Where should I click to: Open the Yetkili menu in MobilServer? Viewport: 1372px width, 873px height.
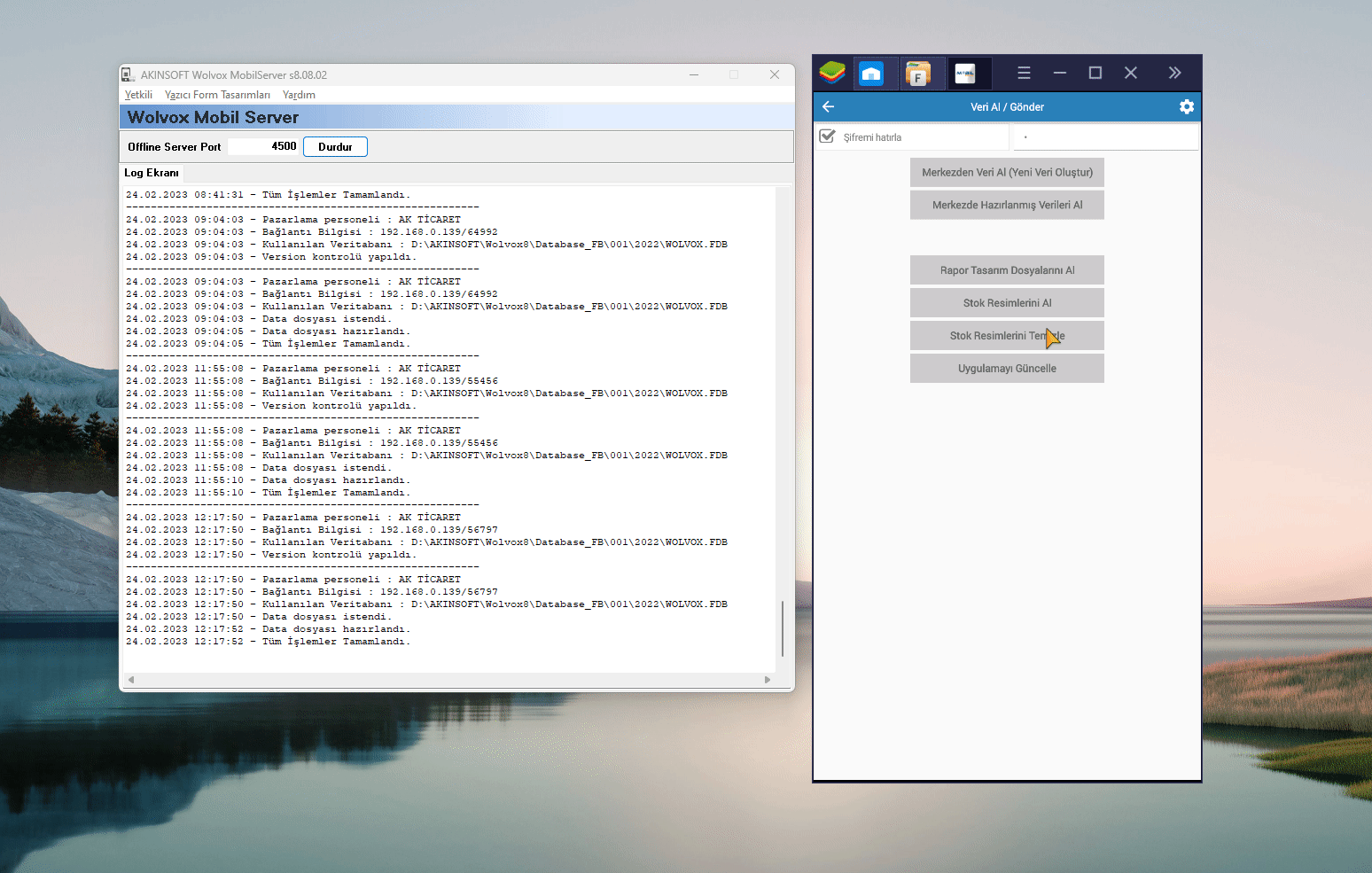pyautogui.click(x=138, y=95)
